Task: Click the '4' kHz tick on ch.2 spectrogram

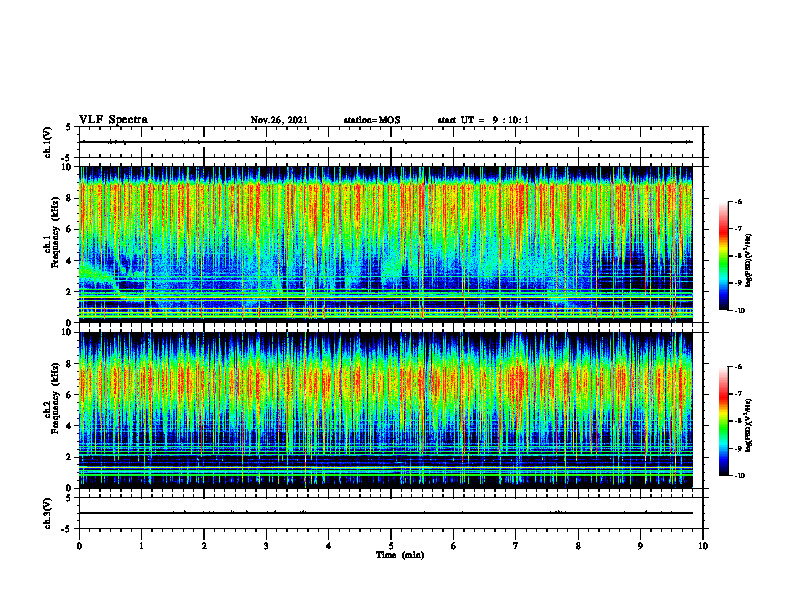Action: pyautogui.click(x=70, y=426)
